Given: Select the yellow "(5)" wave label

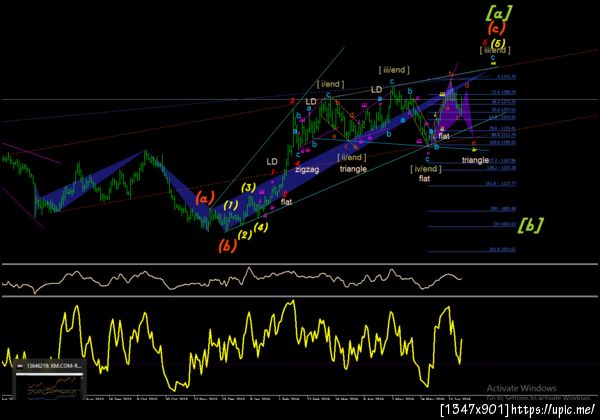Looking at the screenshot, I should point(498,42).
